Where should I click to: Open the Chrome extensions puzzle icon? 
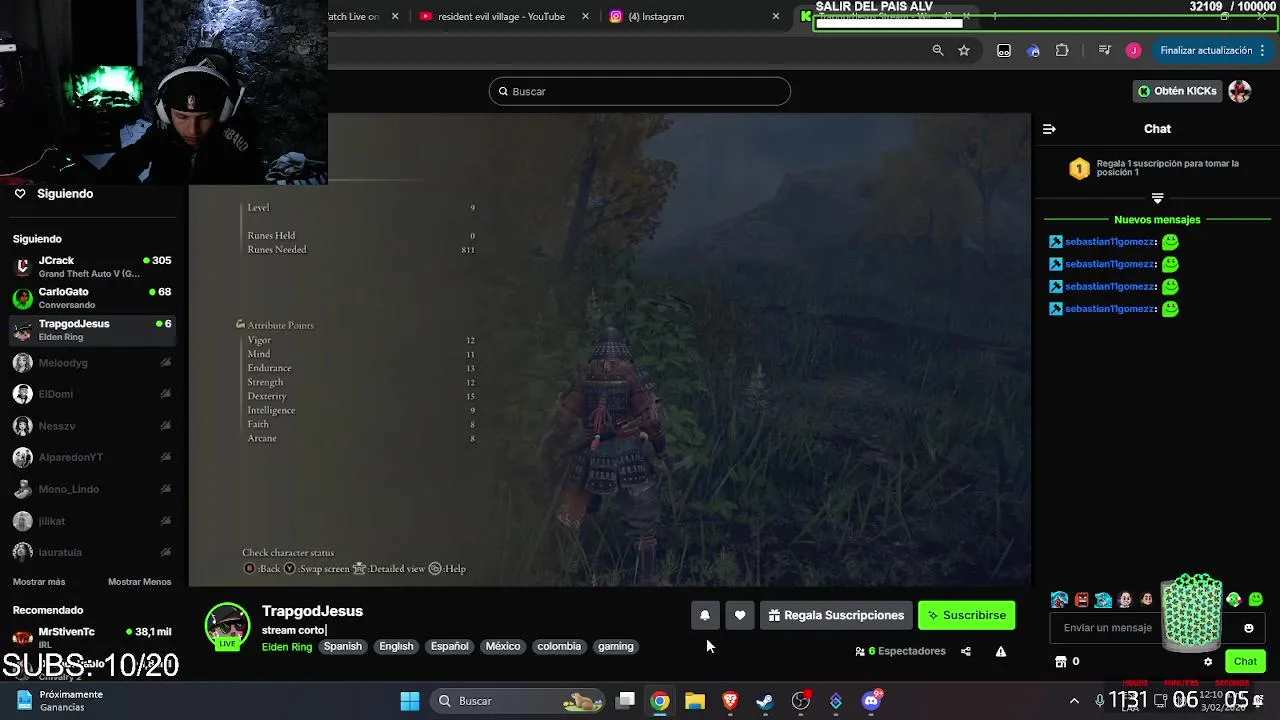[1062, 50]
